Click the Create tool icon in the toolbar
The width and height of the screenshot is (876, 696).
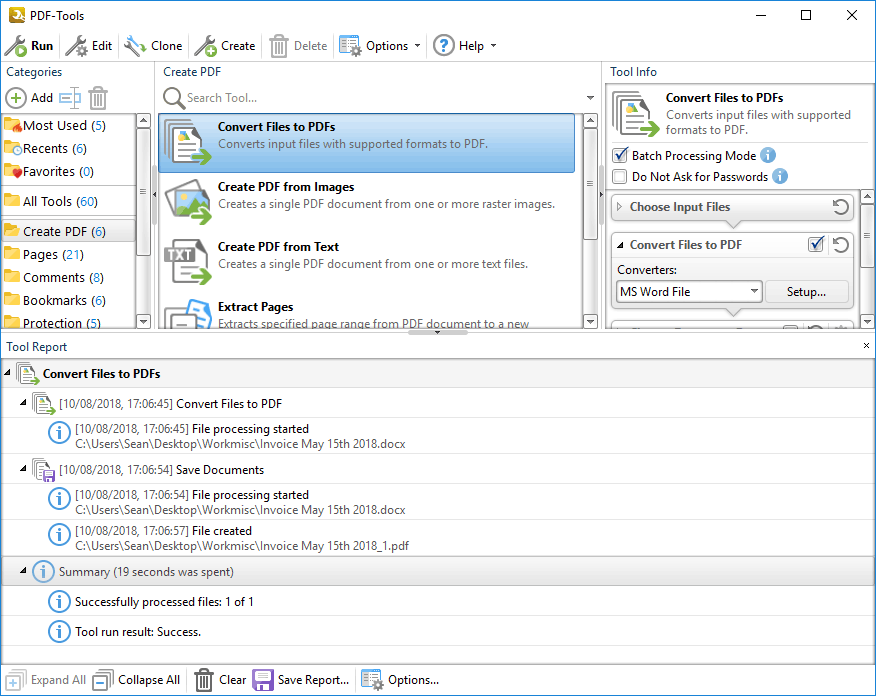point(205,46)
